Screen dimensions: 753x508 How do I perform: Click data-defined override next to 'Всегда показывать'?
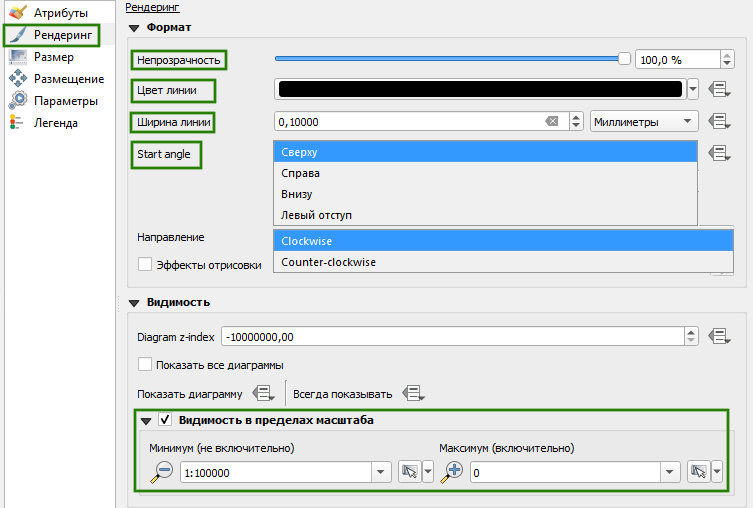click(x=414, y=394)
